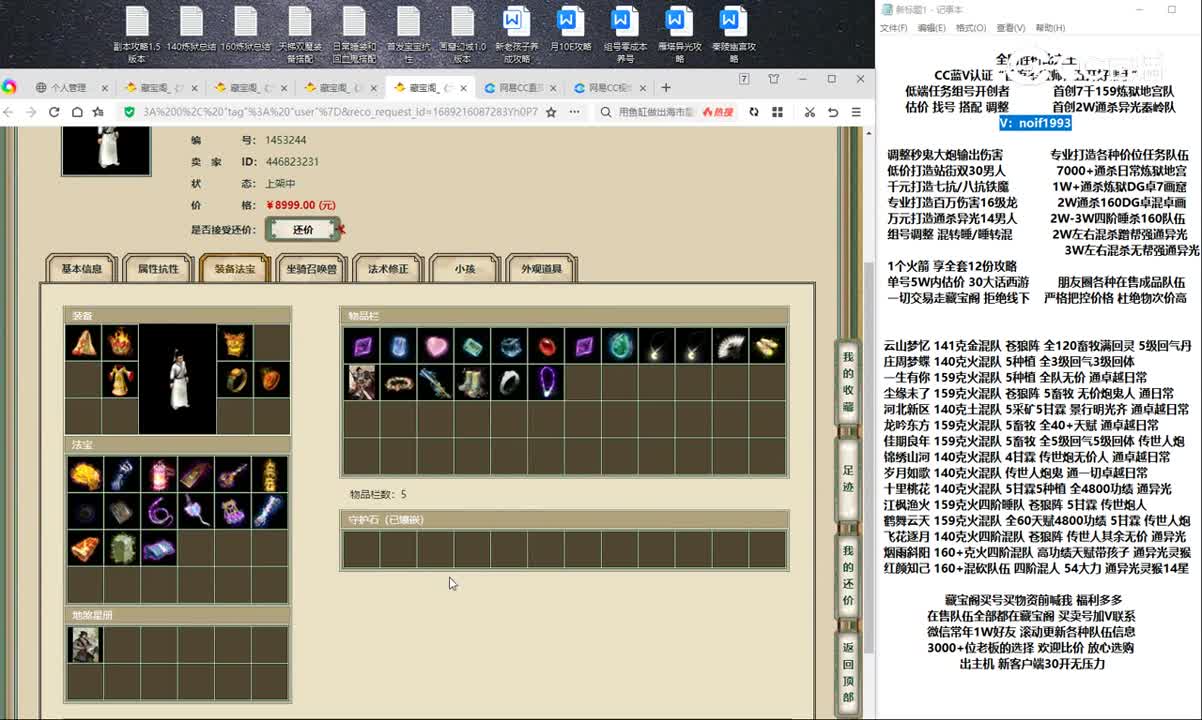Viewport: 1202px width, 720px height.
Task: Click the green scroll magic treasure
Action: [x=122, y=548]
